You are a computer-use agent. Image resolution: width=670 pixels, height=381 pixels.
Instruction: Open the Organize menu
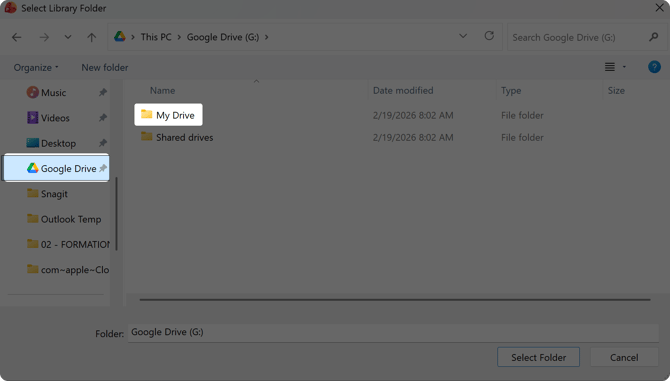click(x=36, y=67)
